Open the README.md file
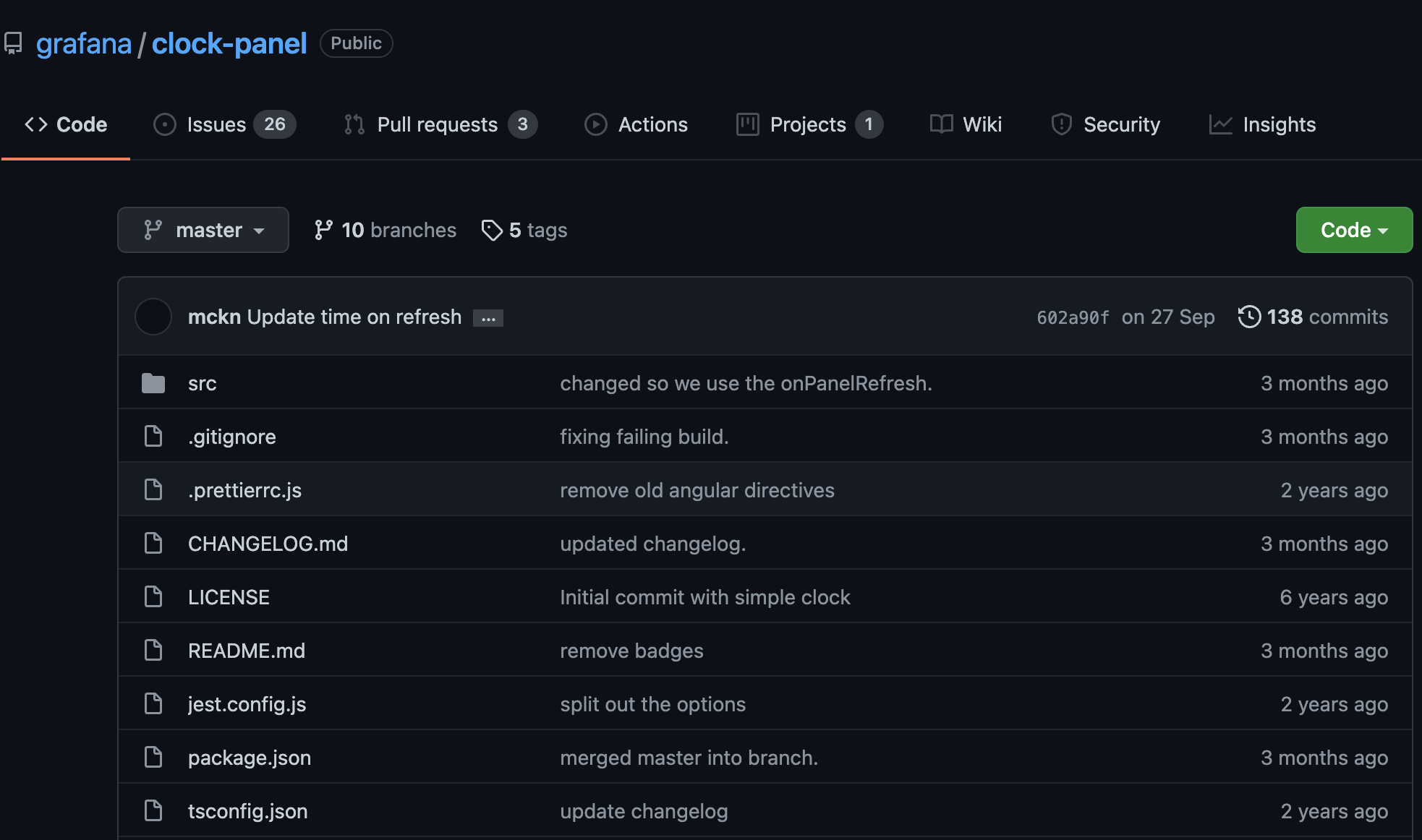 246,651
